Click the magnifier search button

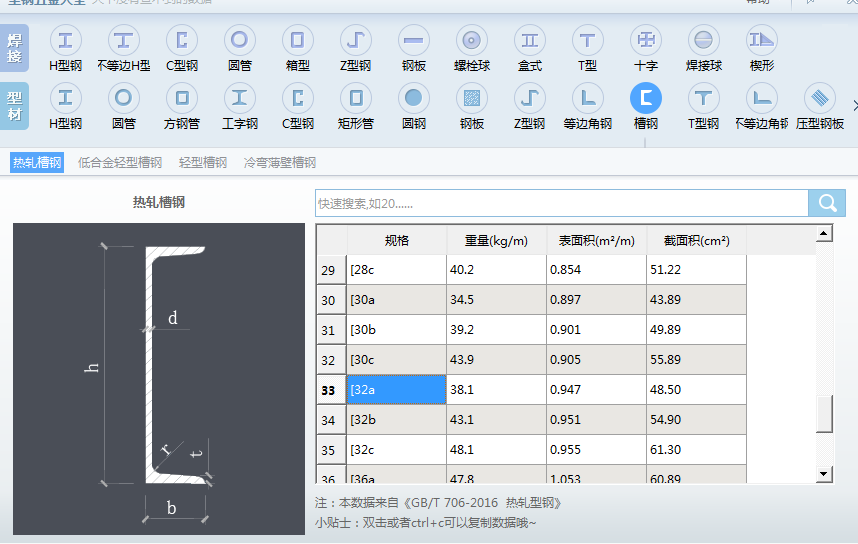[x=827, y=204]
